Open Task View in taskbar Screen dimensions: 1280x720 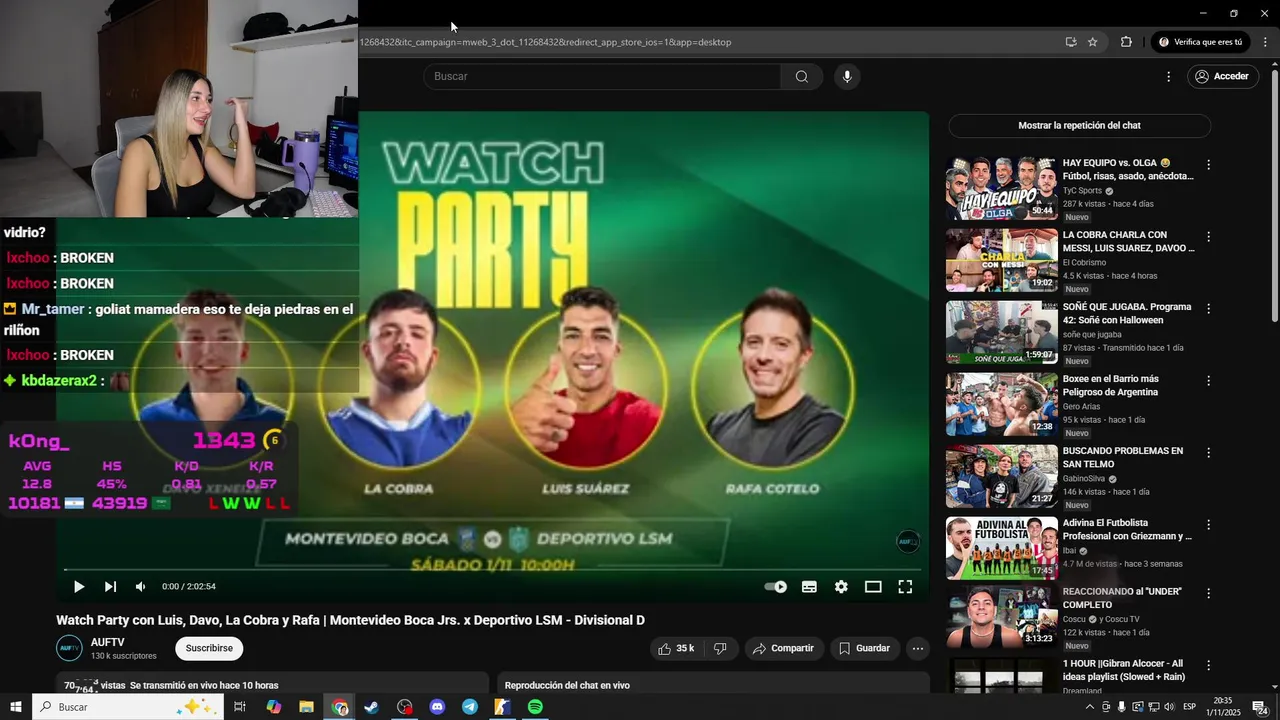240,707
